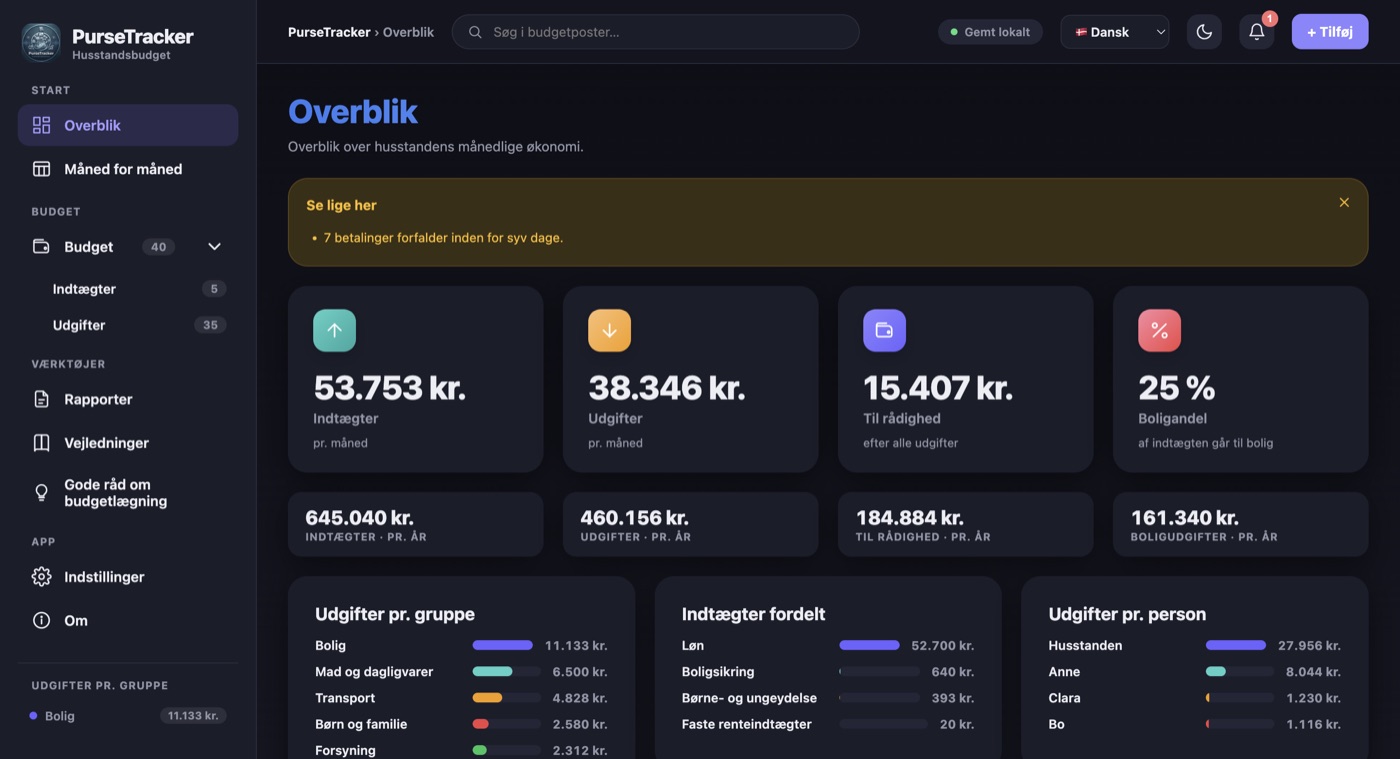Click the 645.040 kr. yearly income card
This screenshot has height=759, width=1400.
point(415,524)
